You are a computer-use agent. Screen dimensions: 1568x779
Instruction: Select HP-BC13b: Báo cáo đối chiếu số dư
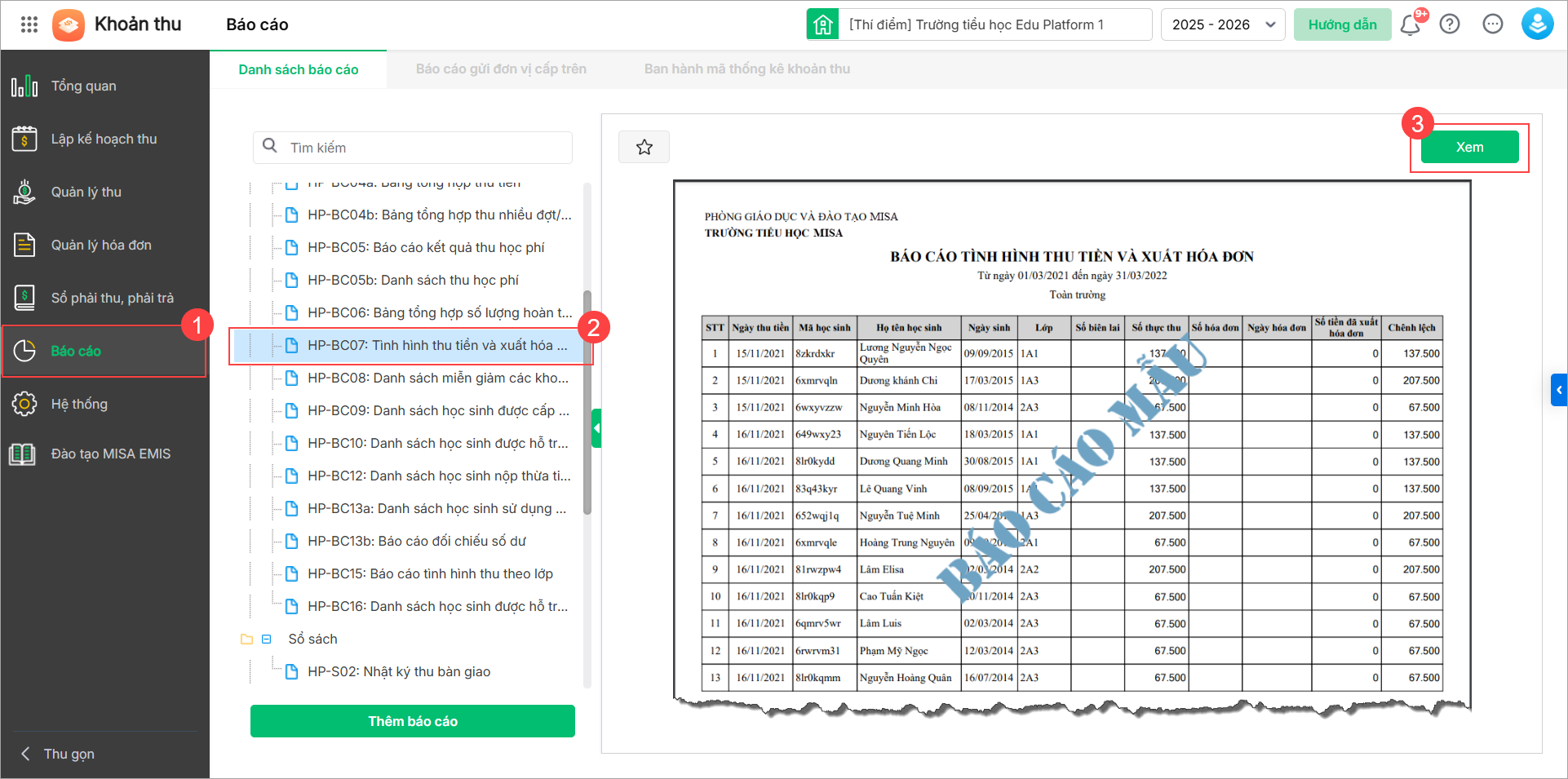[417, 541]
